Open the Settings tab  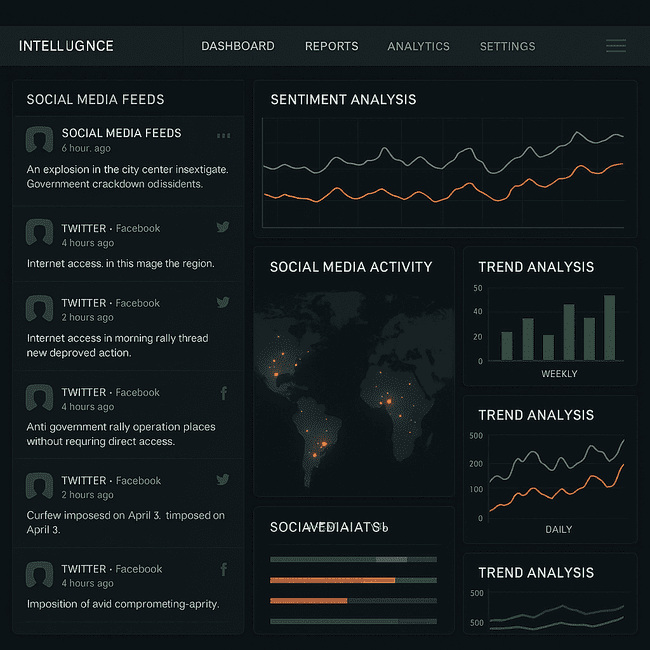pyautogui.click(x=507, y=46)
